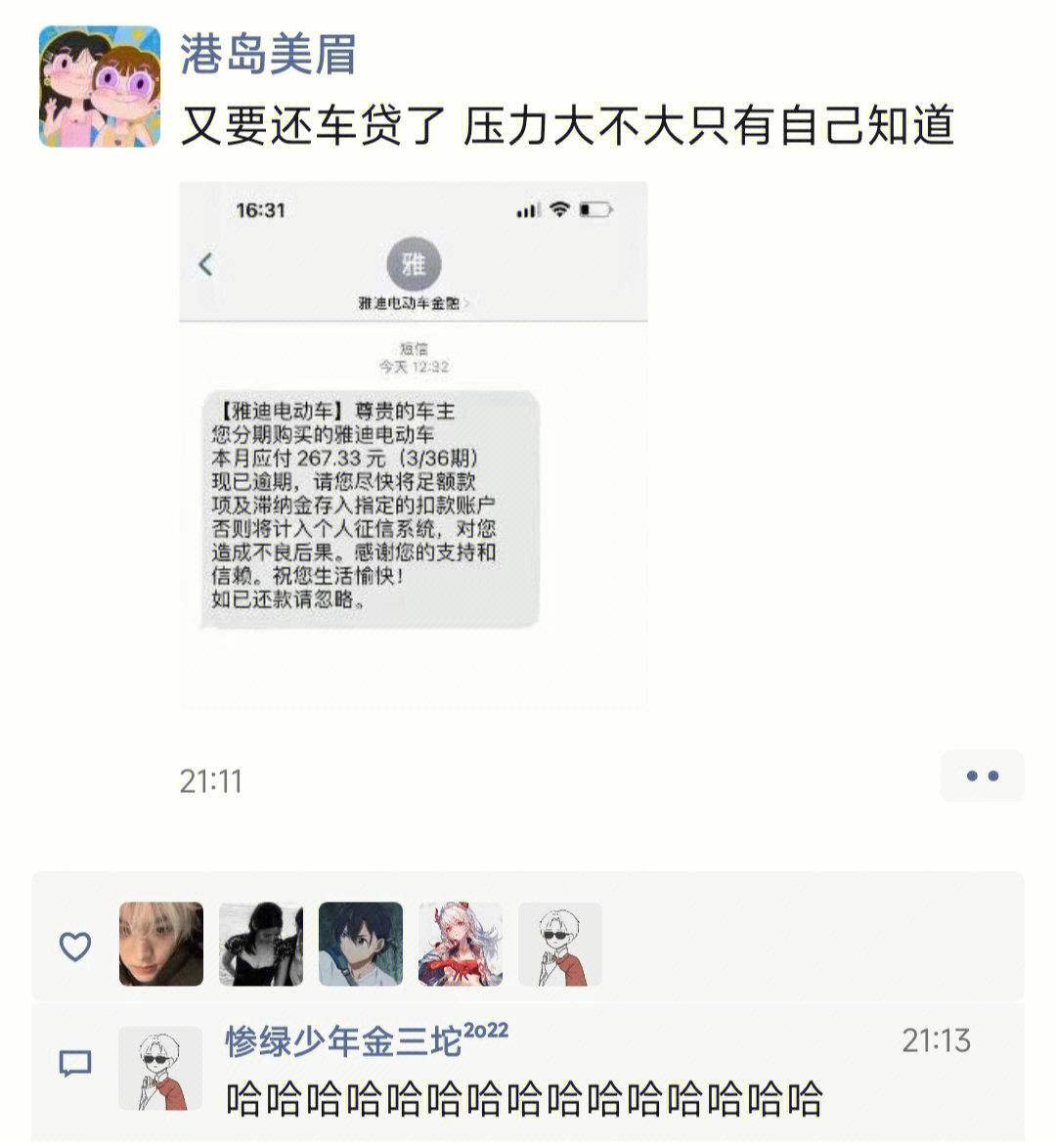Open the two-dot like/comment menu button

(982, 775)
